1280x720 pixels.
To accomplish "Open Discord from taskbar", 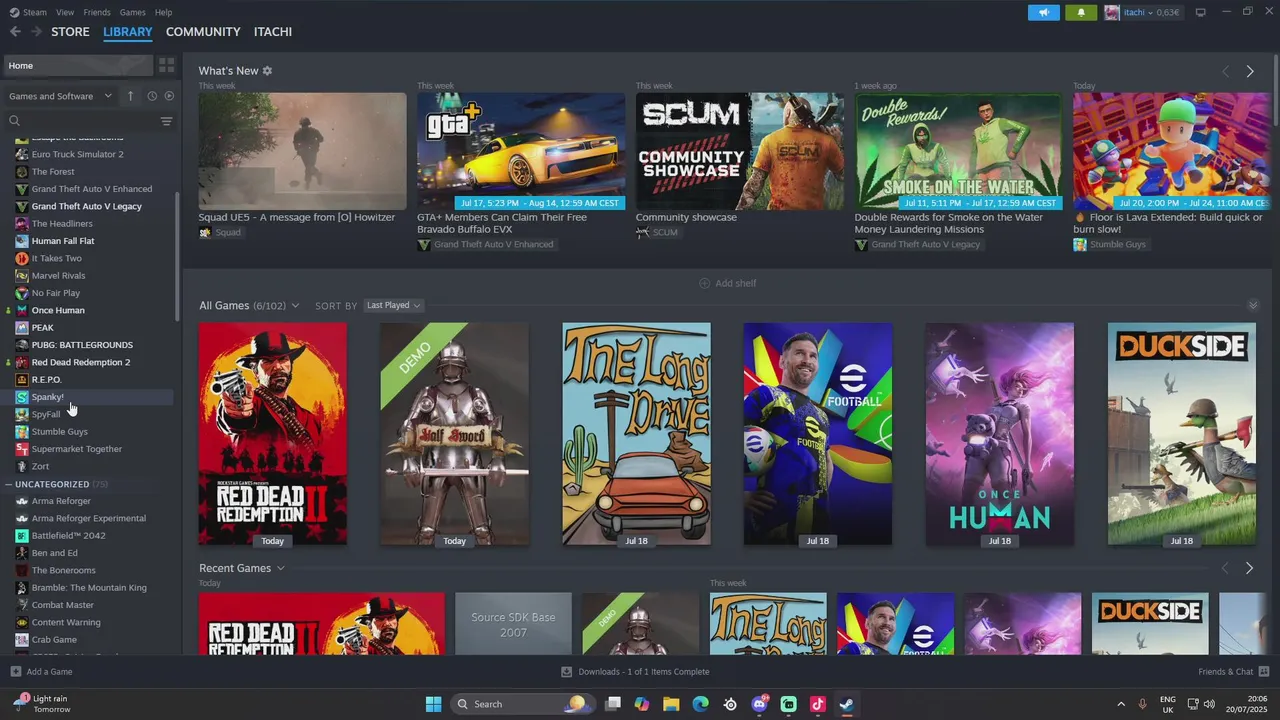I will click(x=759, y=704).
